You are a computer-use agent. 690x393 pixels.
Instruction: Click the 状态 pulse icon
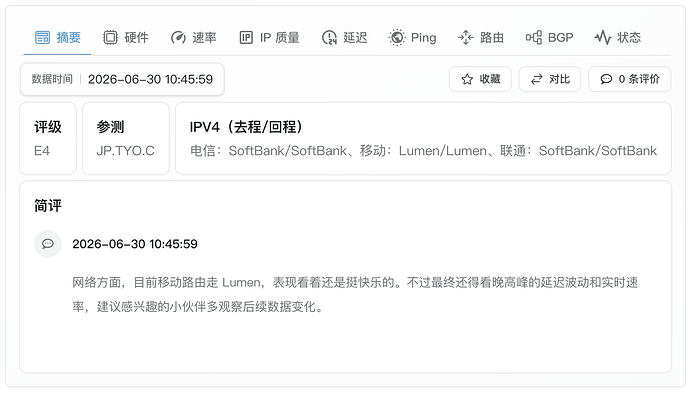coord(603,37)
